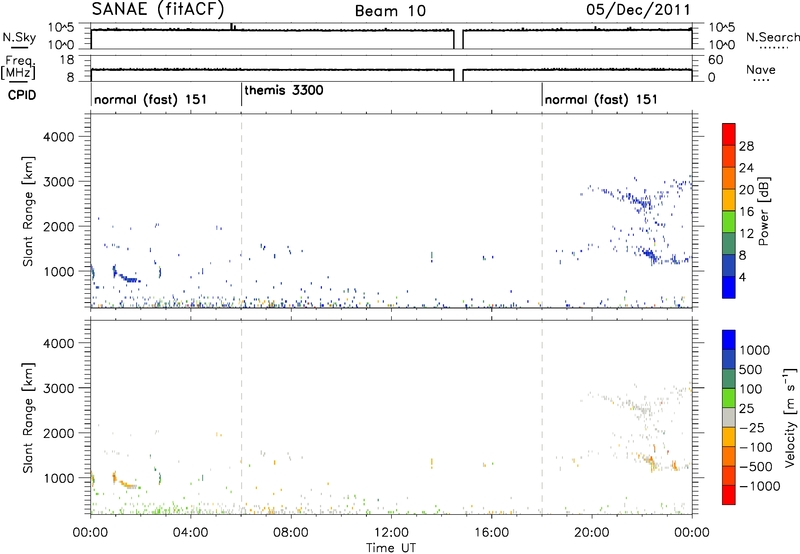Click the '08:00' time axis tick label
Screen dimensions: 800x554
coord(291,533)
